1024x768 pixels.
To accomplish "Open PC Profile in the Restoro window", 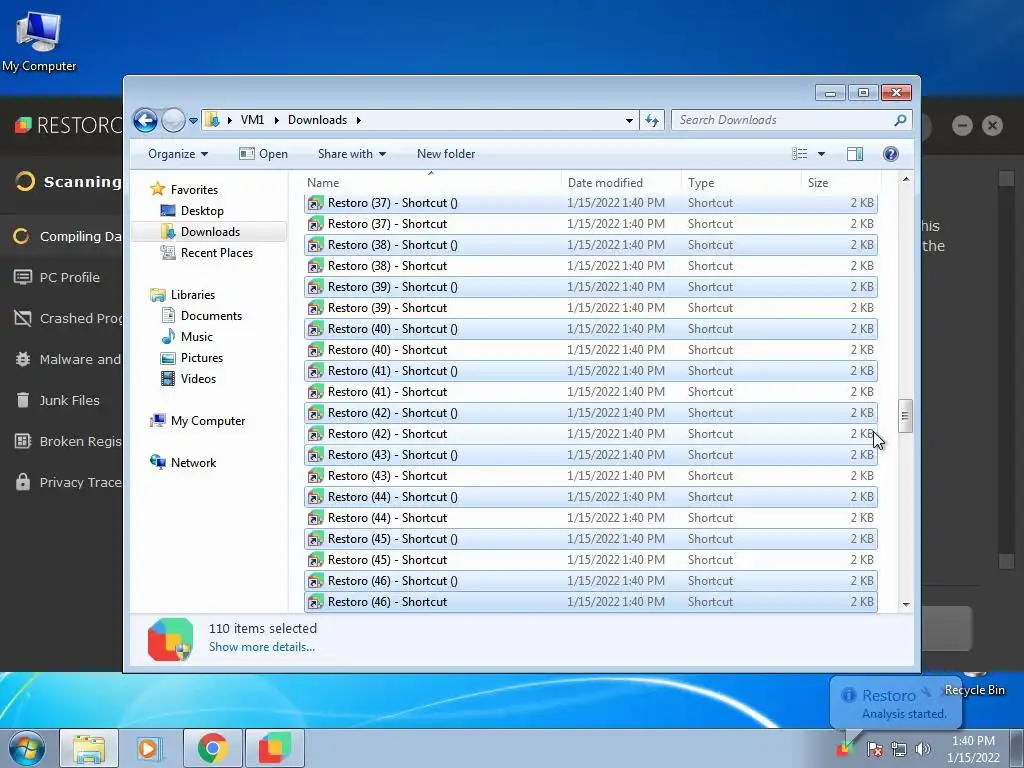I will [61, 278].
